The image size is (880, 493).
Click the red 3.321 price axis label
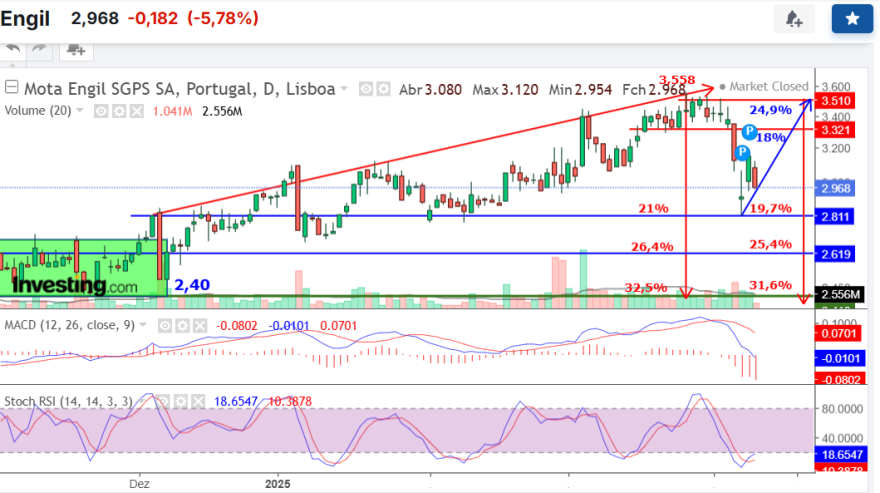(x=835, y=130)
